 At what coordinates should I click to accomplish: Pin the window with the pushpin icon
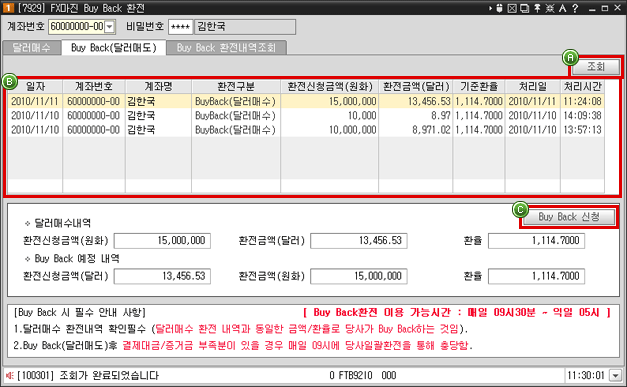pos(537,8)
